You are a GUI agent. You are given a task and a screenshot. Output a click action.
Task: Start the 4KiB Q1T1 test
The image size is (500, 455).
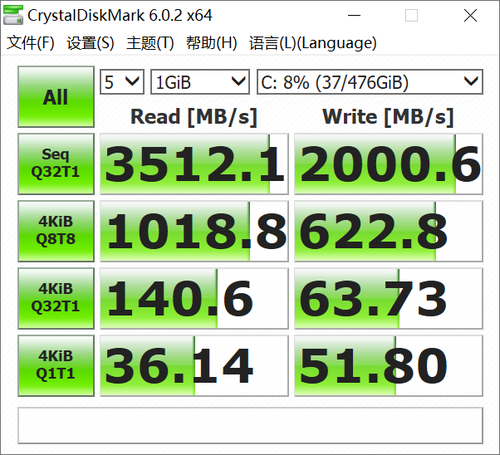(56, 366)
